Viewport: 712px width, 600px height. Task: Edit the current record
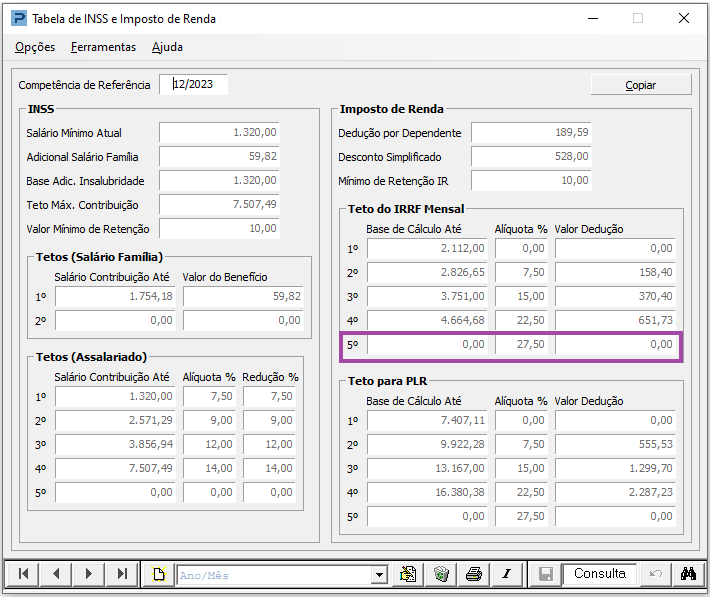[x=408, y=574]
